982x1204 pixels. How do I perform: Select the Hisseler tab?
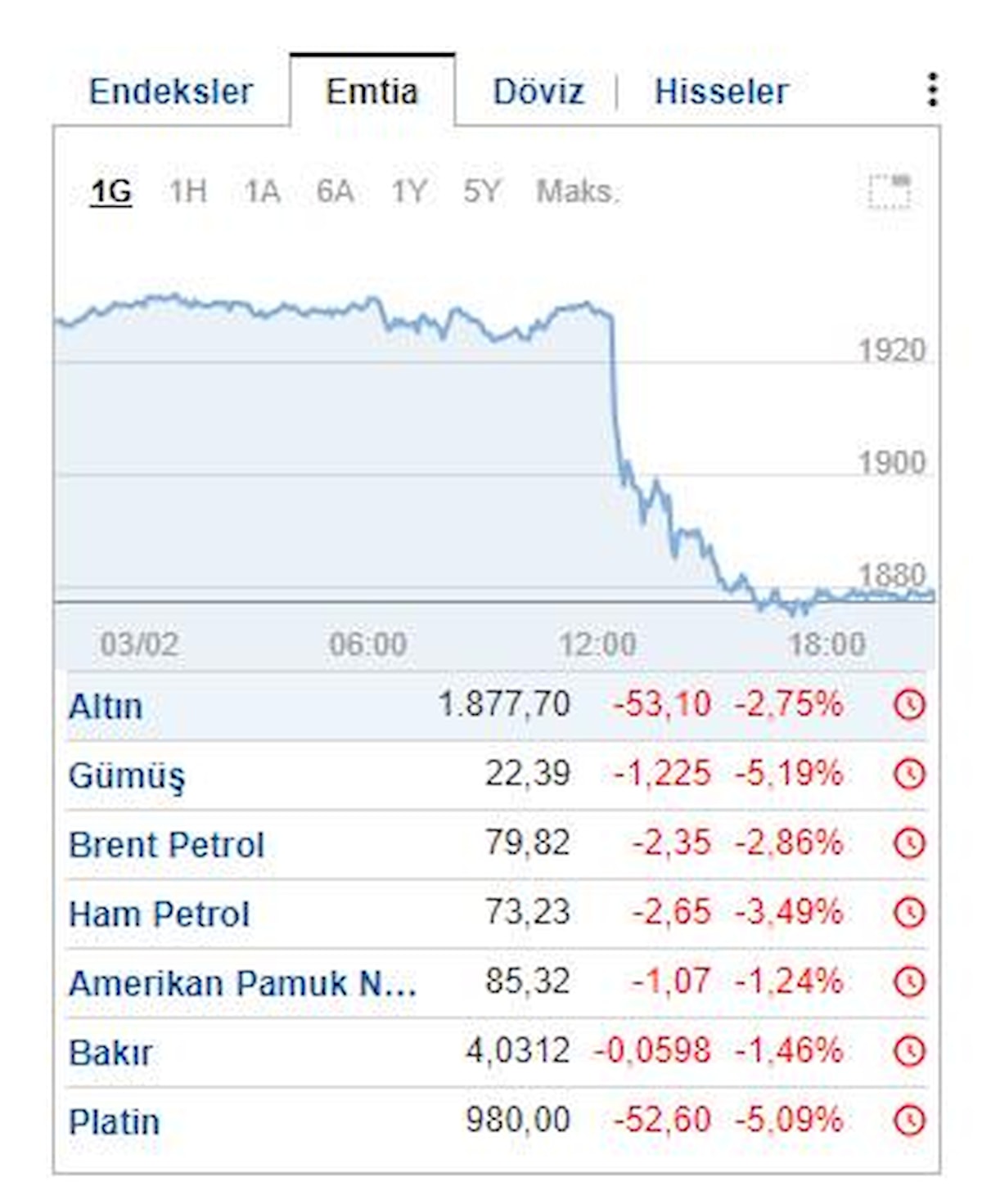[721, 92]
